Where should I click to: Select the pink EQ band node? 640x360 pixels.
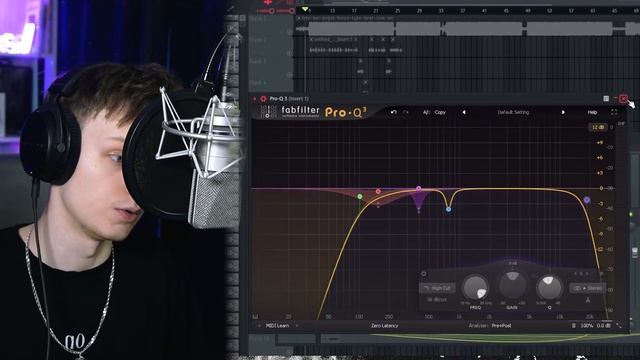click(378, 191)
